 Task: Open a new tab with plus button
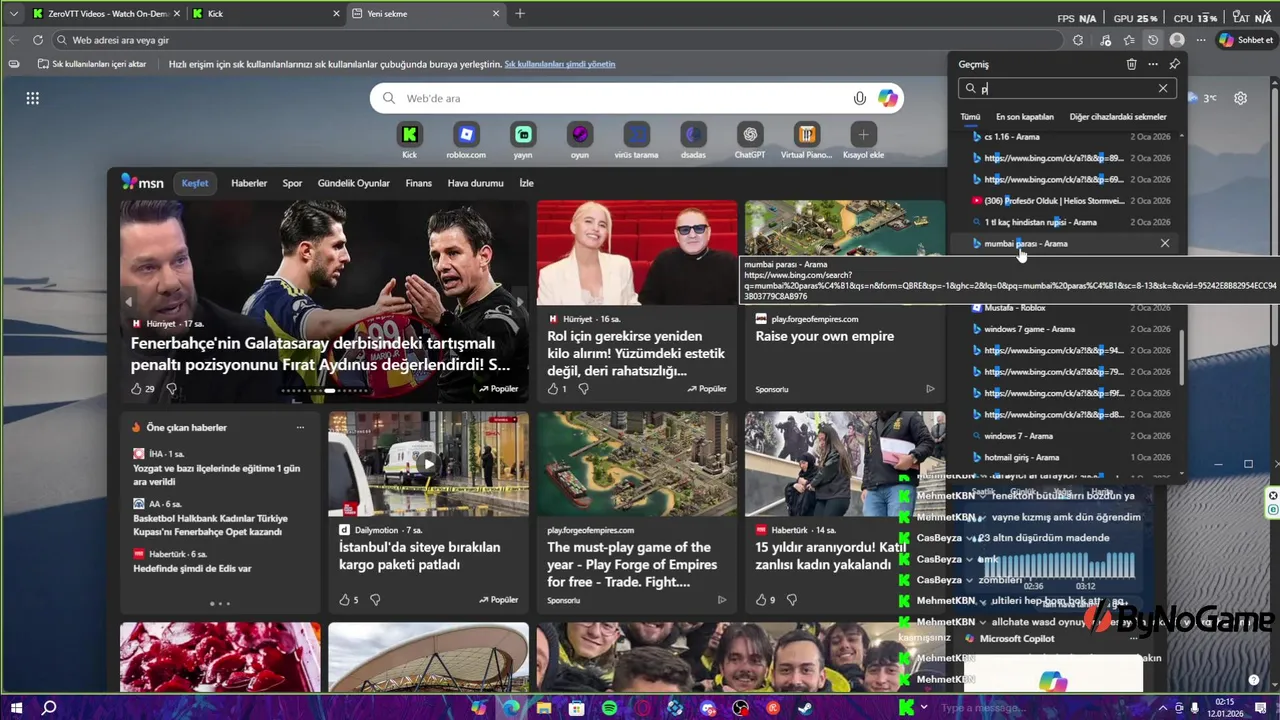[520, 14]
